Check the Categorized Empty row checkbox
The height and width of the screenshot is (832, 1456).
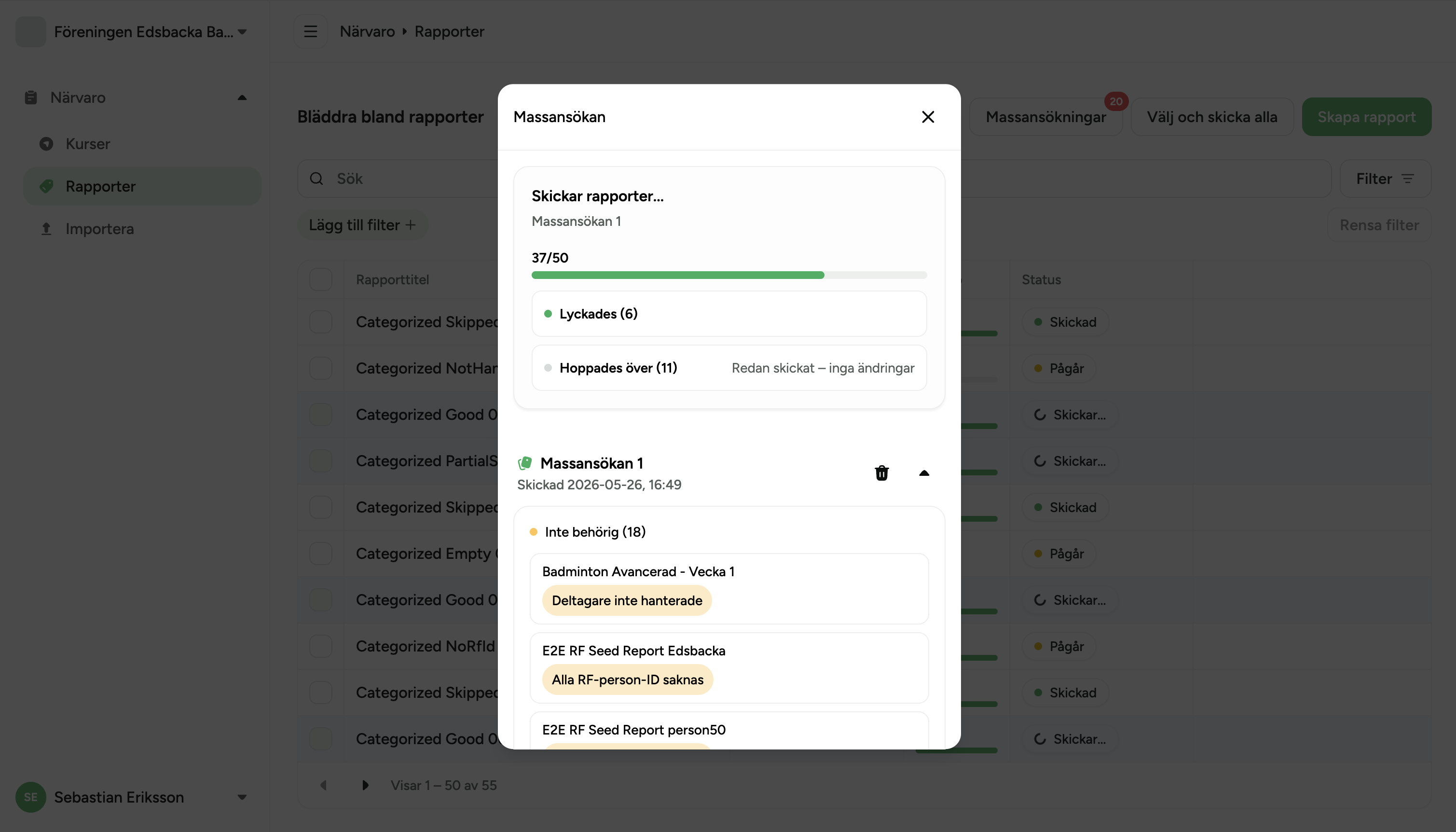click(x=320, y=553)
